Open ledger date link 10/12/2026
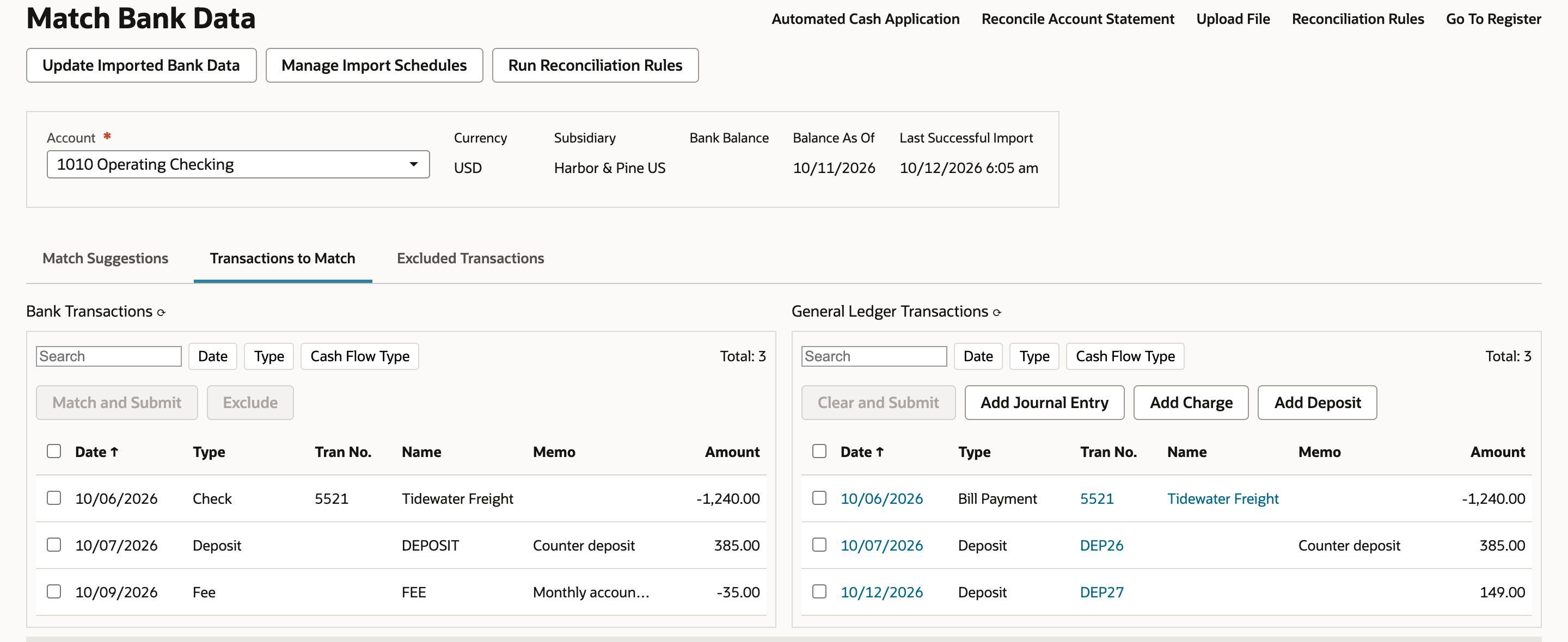 (x=881, y=592)
